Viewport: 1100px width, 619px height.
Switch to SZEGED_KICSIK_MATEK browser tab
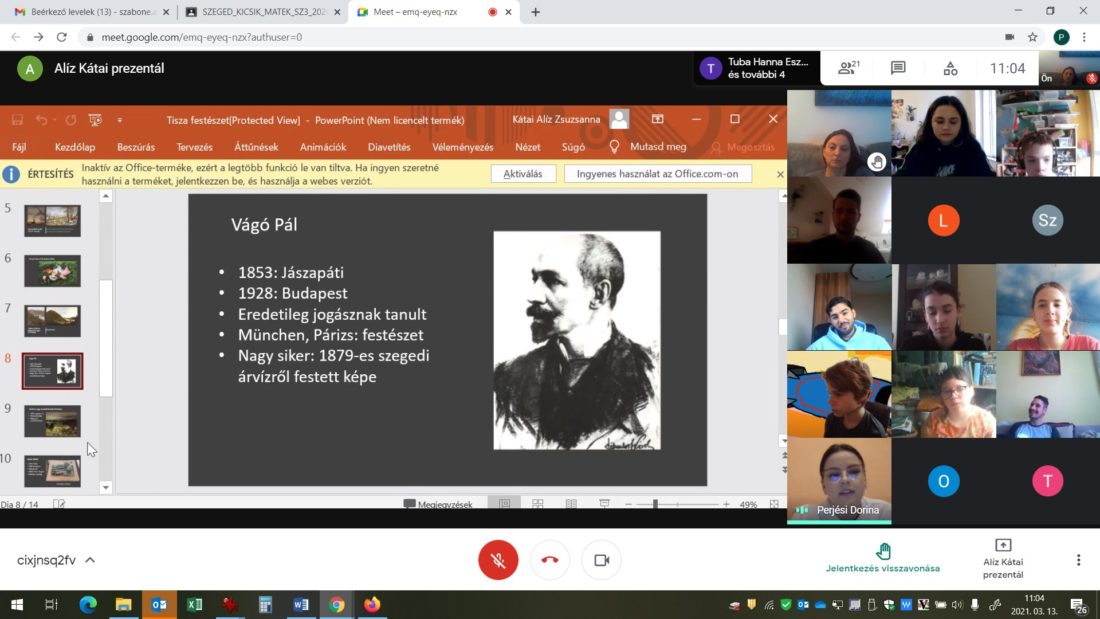(x=262, y=12)
